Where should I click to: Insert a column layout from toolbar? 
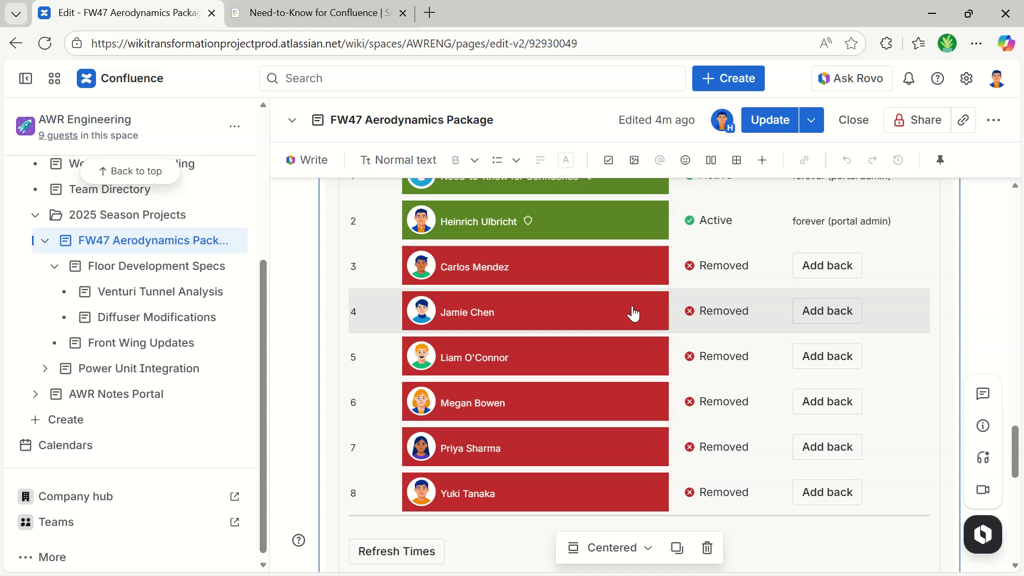tap(711, 160)
